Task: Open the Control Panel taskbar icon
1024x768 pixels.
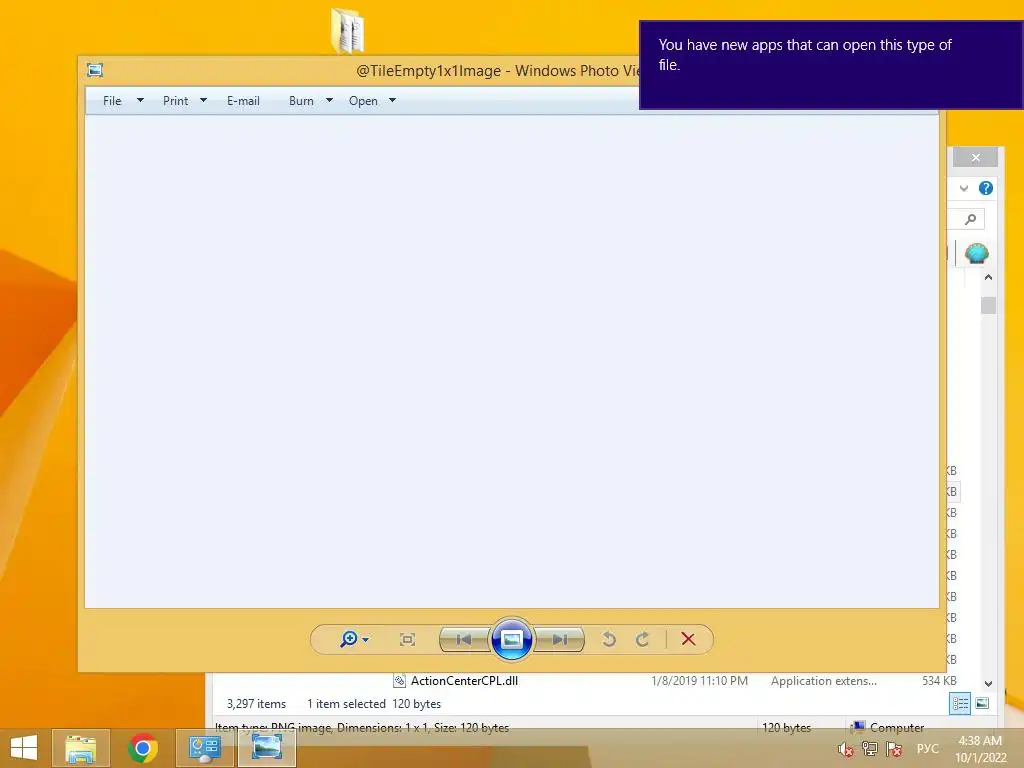Action: pos(204,748)
